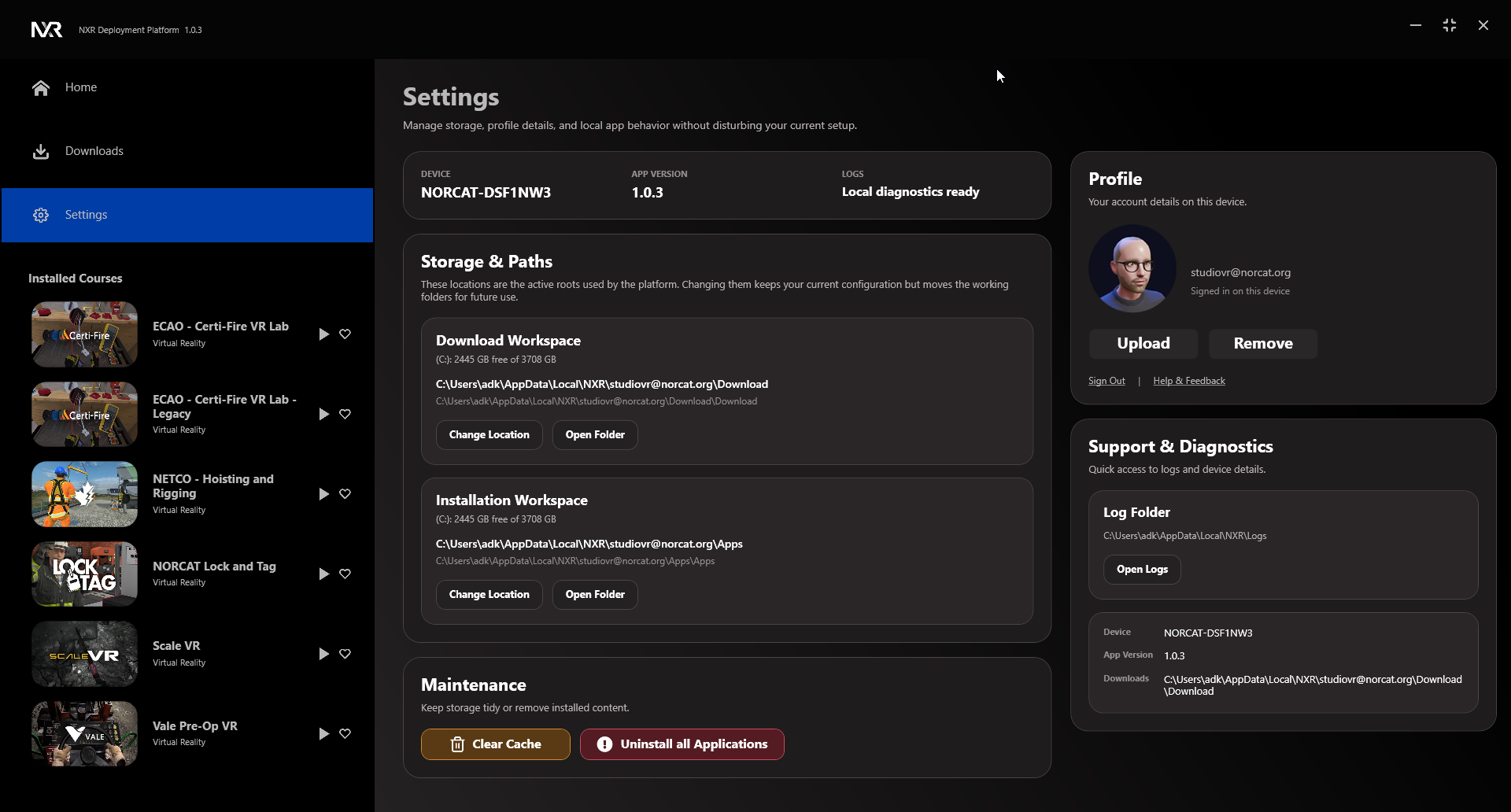Open Logs in Support & Diagnostics
The width and height of the screenshot is (1511, 812).
pos(1141,570)
